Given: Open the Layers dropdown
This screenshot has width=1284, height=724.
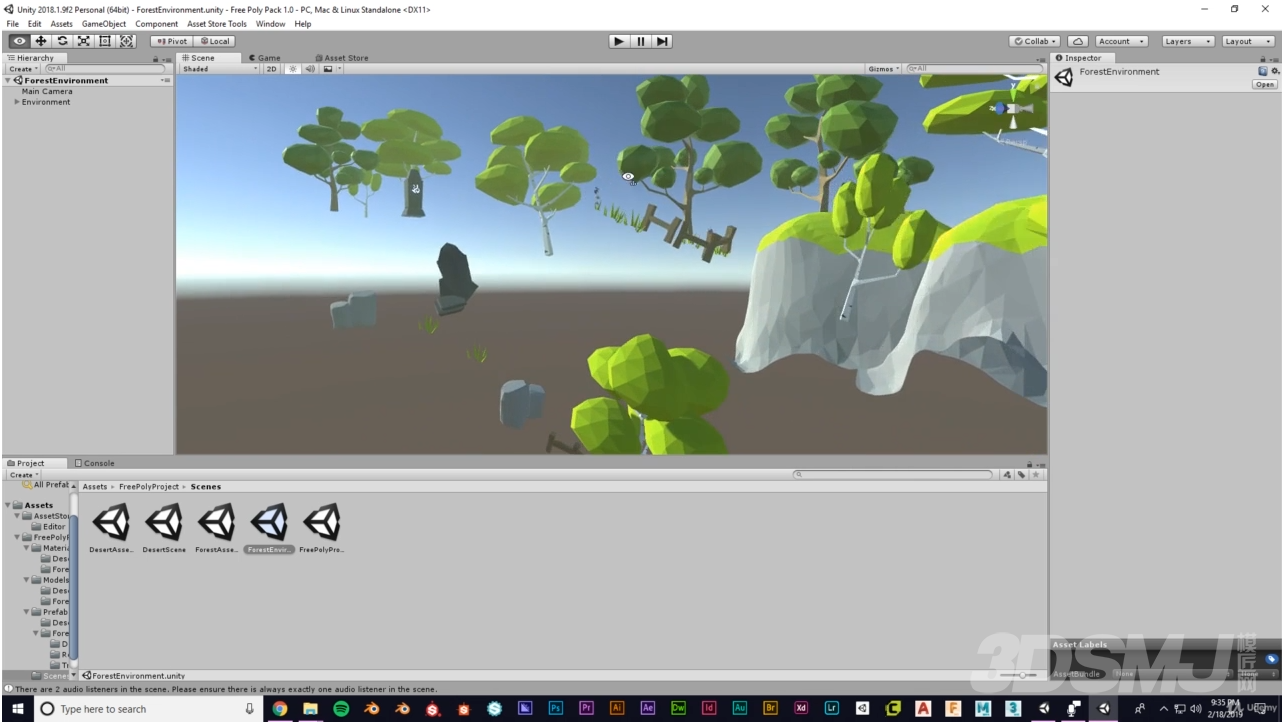Looking at the screenshot, I should (x=1188, y=41).
